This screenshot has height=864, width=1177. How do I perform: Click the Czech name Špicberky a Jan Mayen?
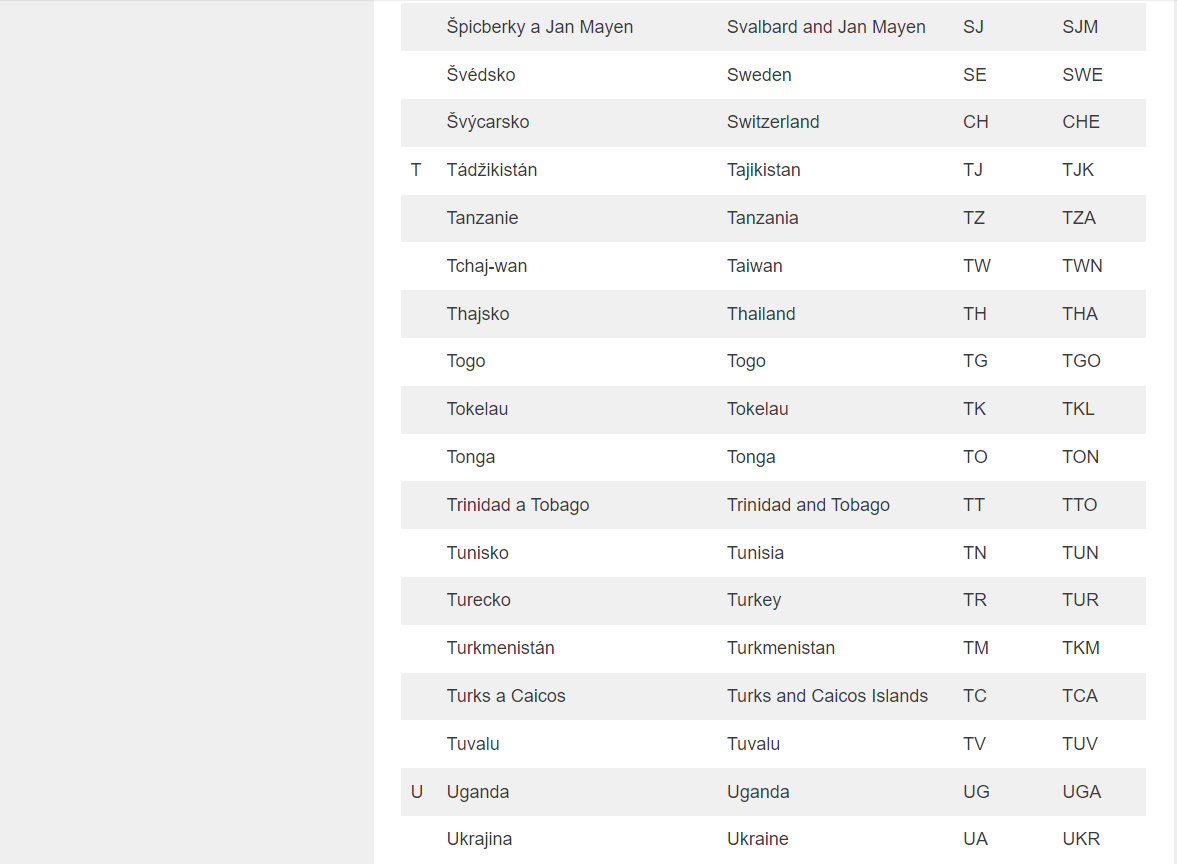[x=539, y=27]
